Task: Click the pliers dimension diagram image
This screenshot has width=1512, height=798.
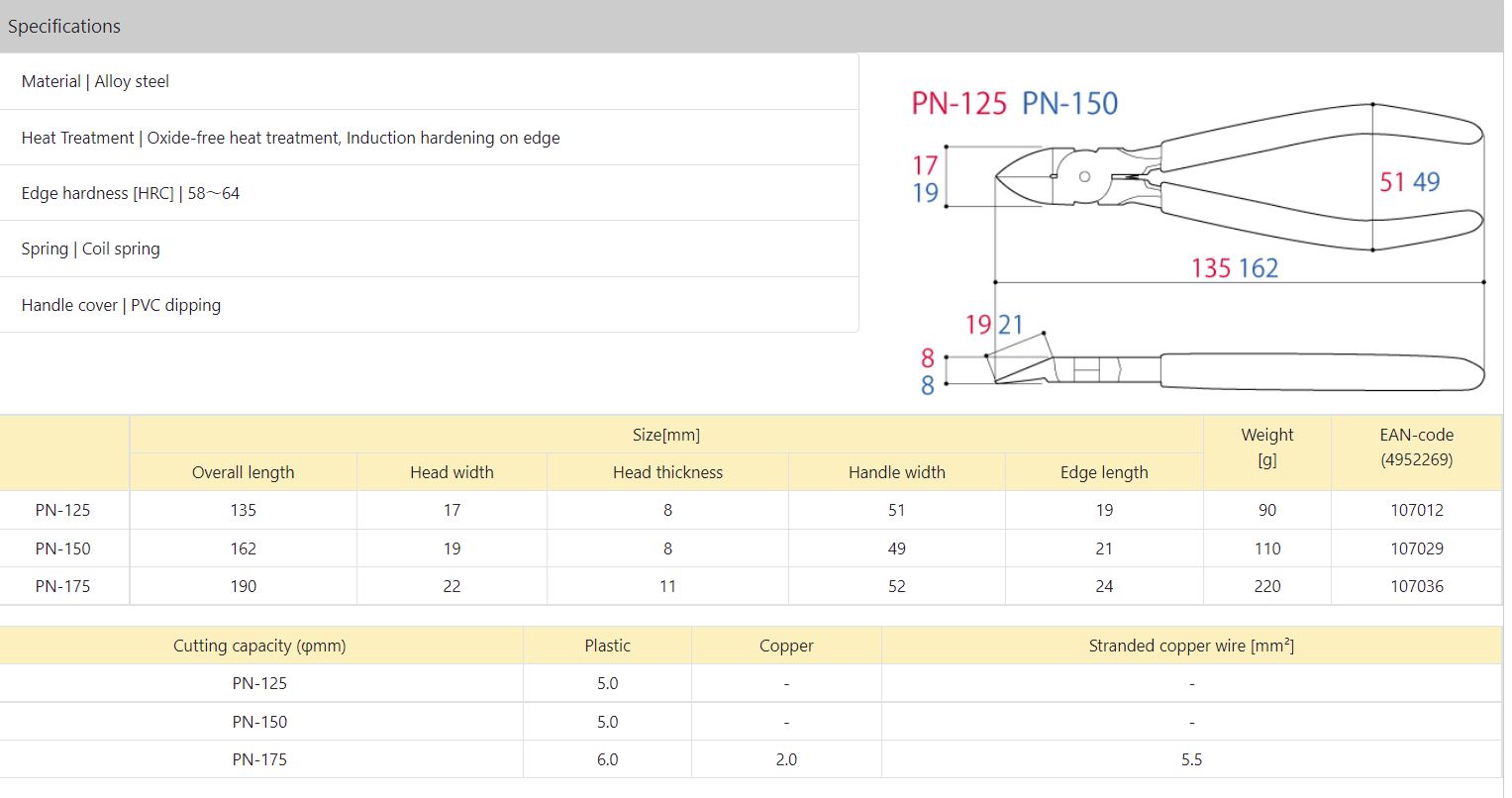Action: point(1197,243)
